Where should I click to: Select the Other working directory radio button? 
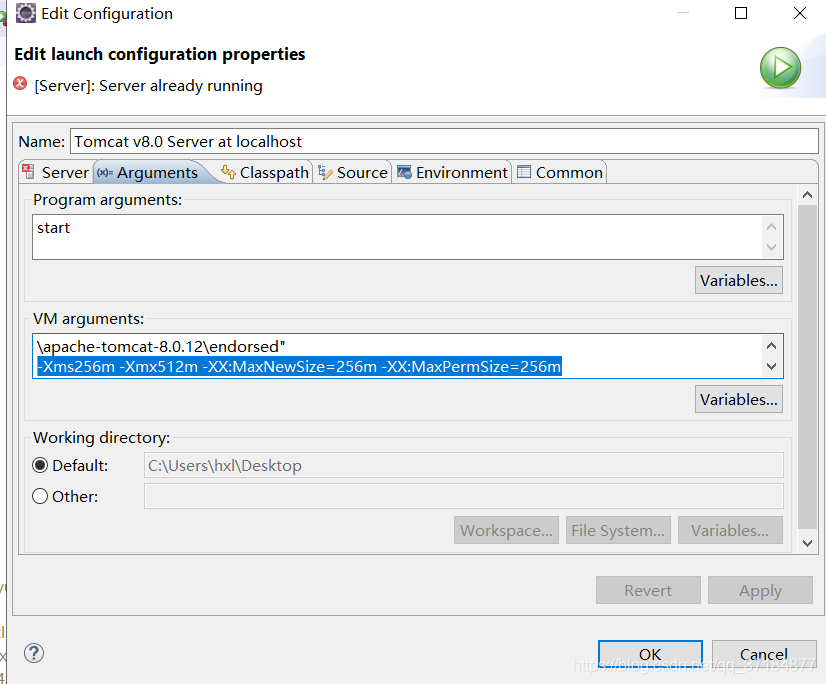tap(40, 496)
